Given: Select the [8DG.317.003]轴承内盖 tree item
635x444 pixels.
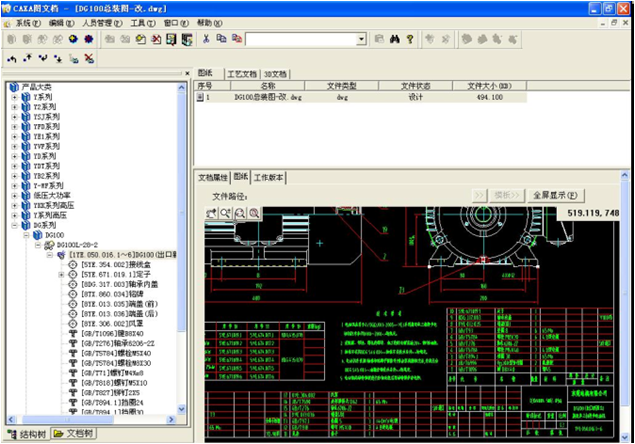Looking at the screenshot, I should click(x=119, y=284).
